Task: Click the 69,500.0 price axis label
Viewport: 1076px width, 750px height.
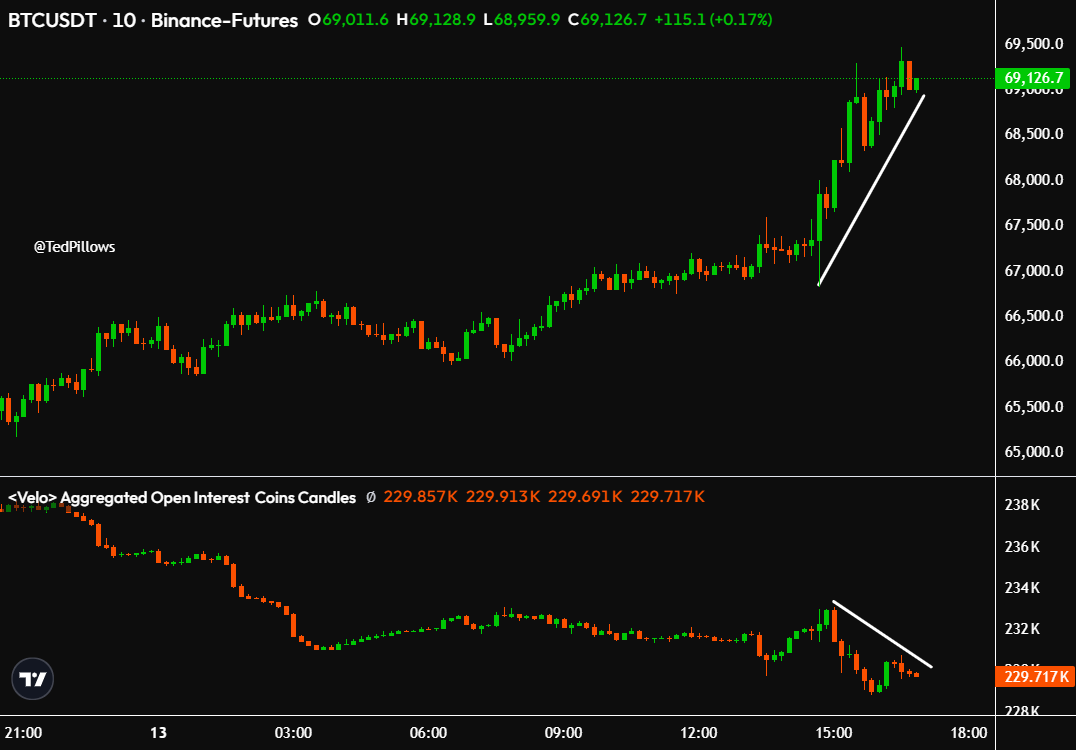Action: tap(1033, 44)
